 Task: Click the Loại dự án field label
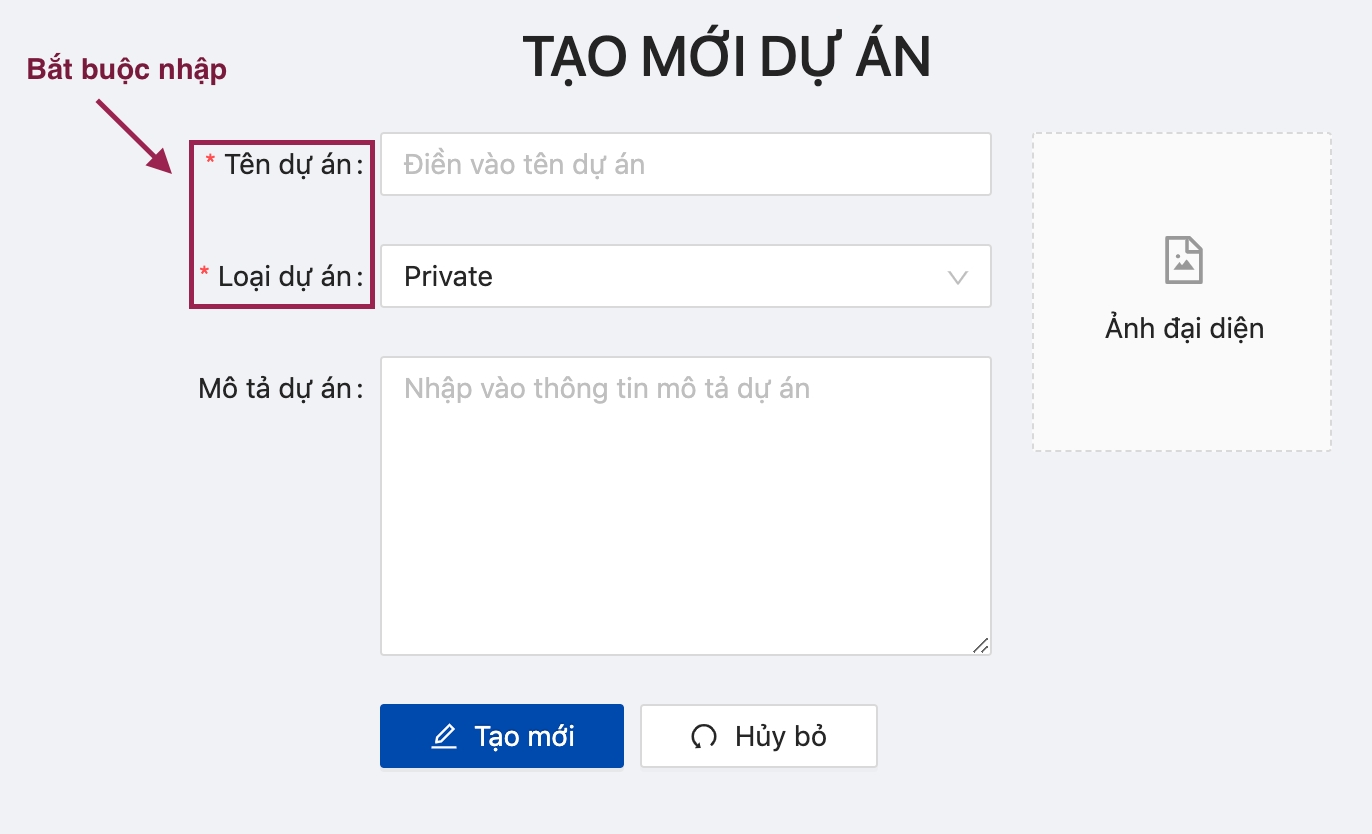[289, 276]
